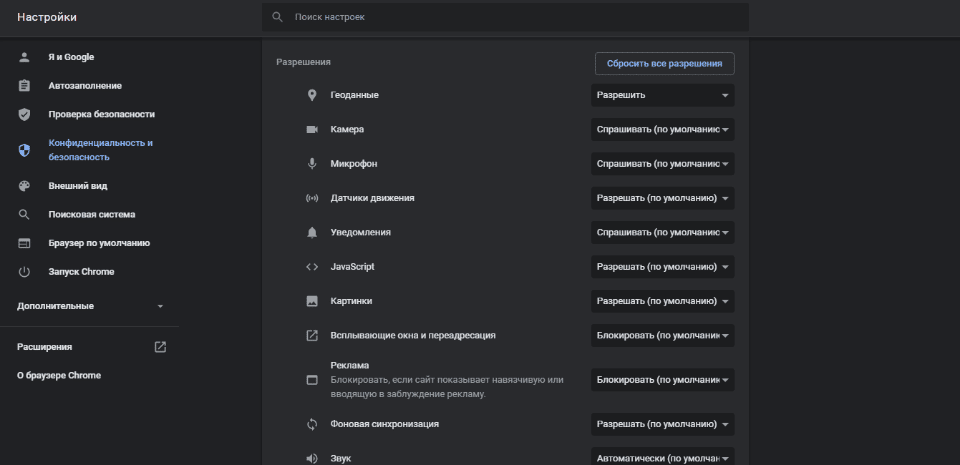This screenshot has height=465, width=960.
Task: Open the Геоданные permission dropdown
Action: point(663,95)
